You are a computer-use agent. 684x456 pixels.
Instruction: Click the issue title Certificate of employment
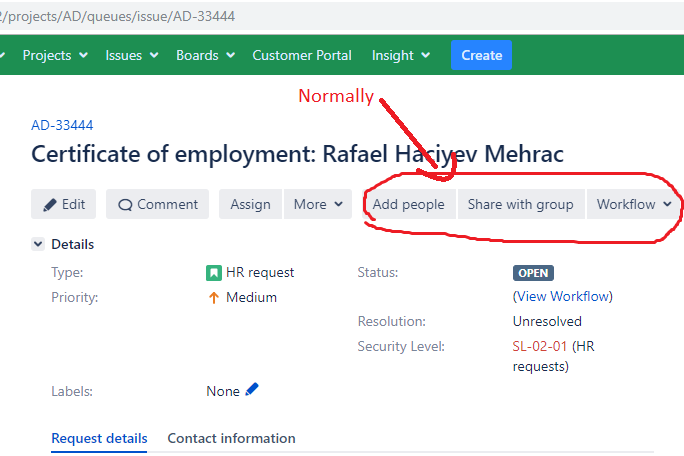tap(297, 154)
